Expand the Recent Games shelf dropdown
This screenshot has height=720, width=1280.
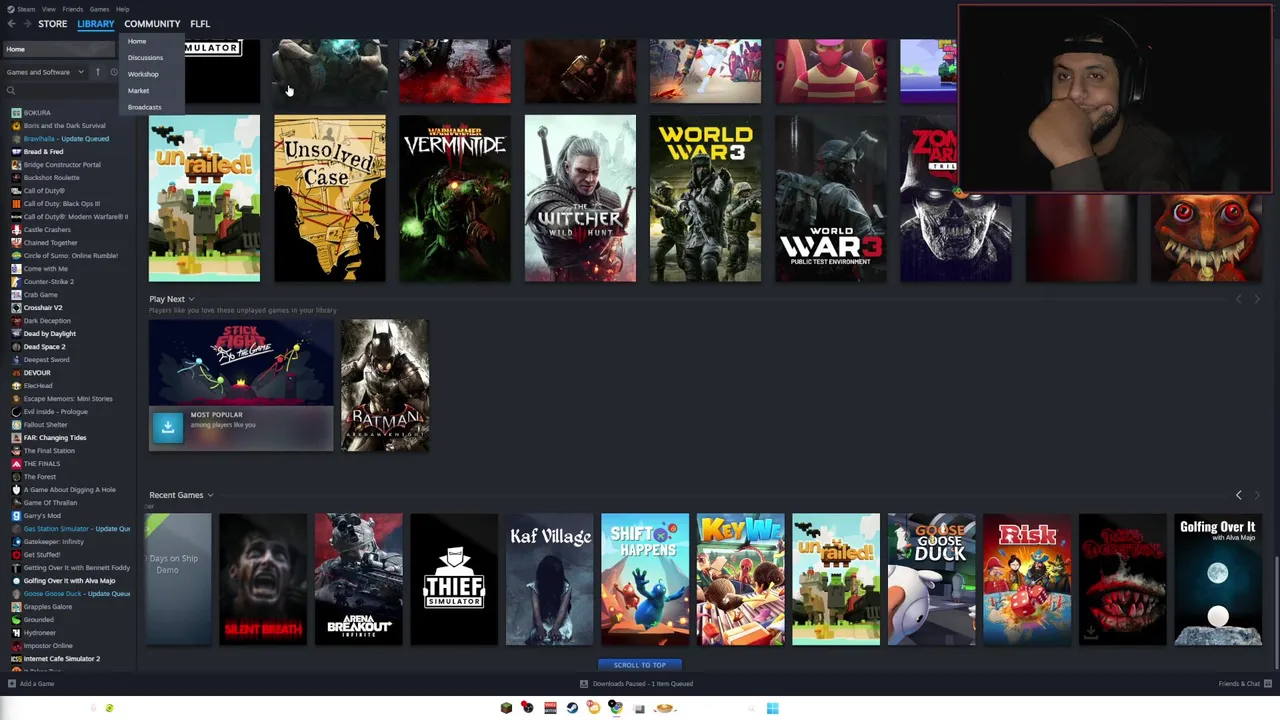click(210, 495)
